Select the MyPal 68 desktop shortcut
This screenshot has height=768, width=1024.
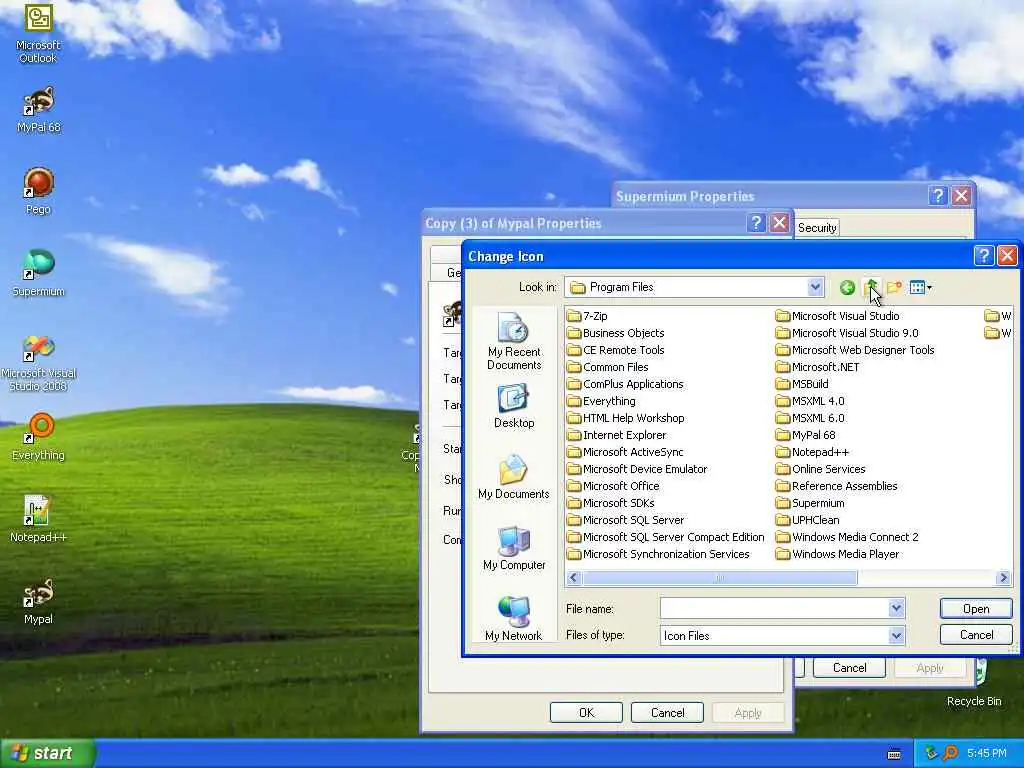pyautogui.click(x=39, y=110)
